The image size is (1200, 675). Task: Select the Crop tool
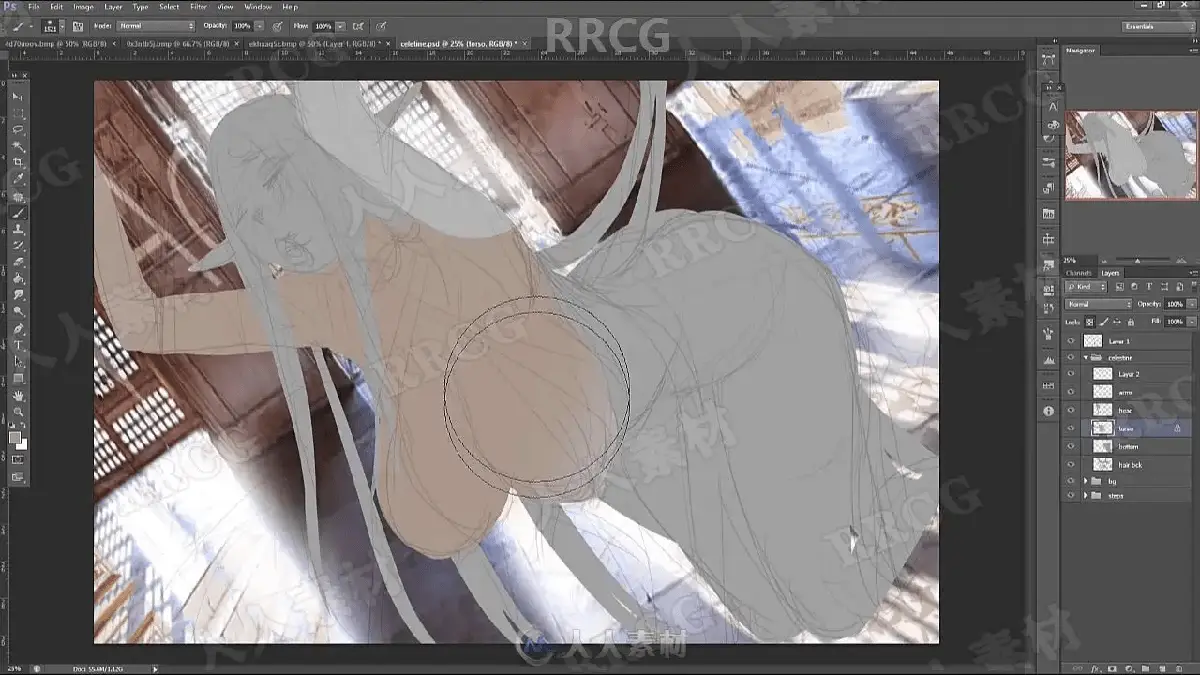pos(17,162)
